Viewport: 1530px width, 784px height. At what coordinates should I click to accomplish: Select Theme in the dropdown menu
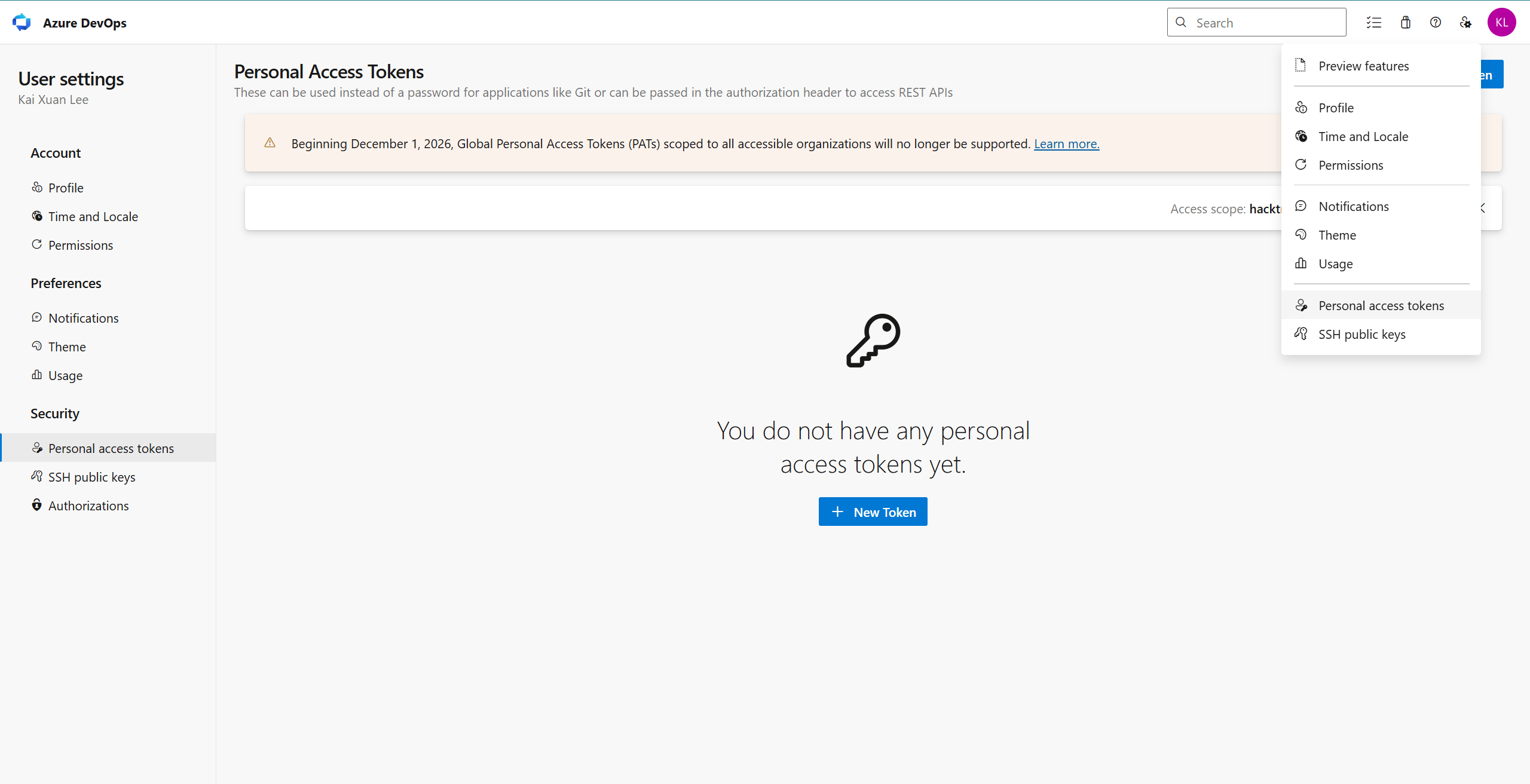[1381, 235]
